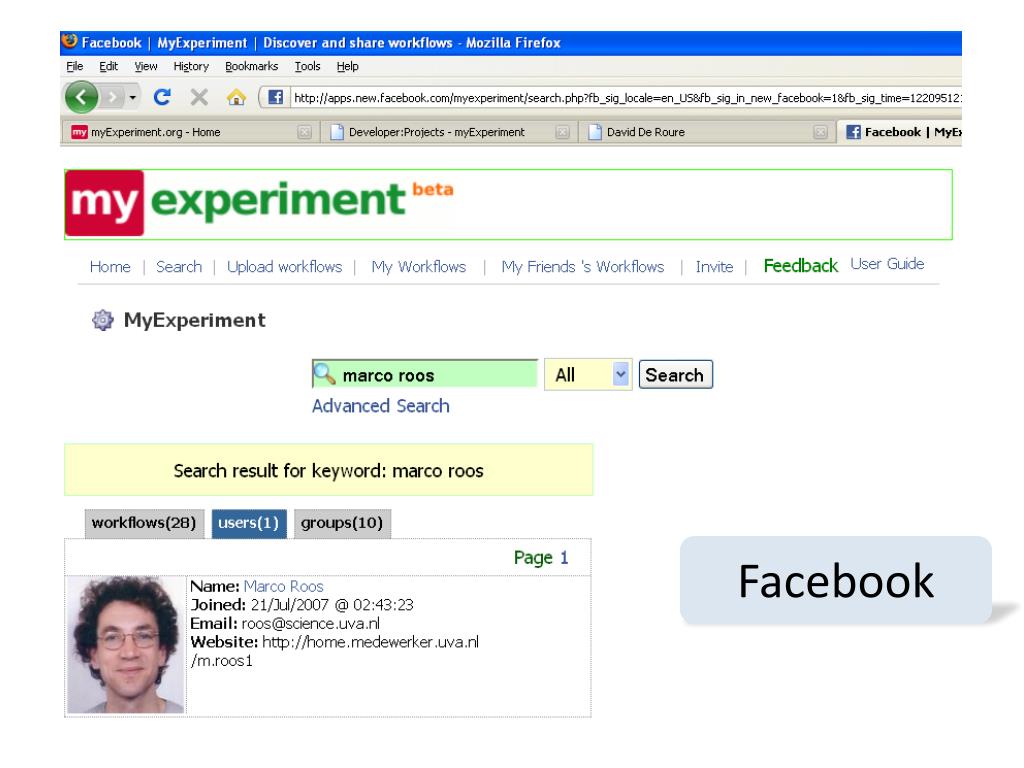The height and width of the screenshot is (768, 1024).
Task: Click the Firefox icon in title bar
Action: point(69,41)
